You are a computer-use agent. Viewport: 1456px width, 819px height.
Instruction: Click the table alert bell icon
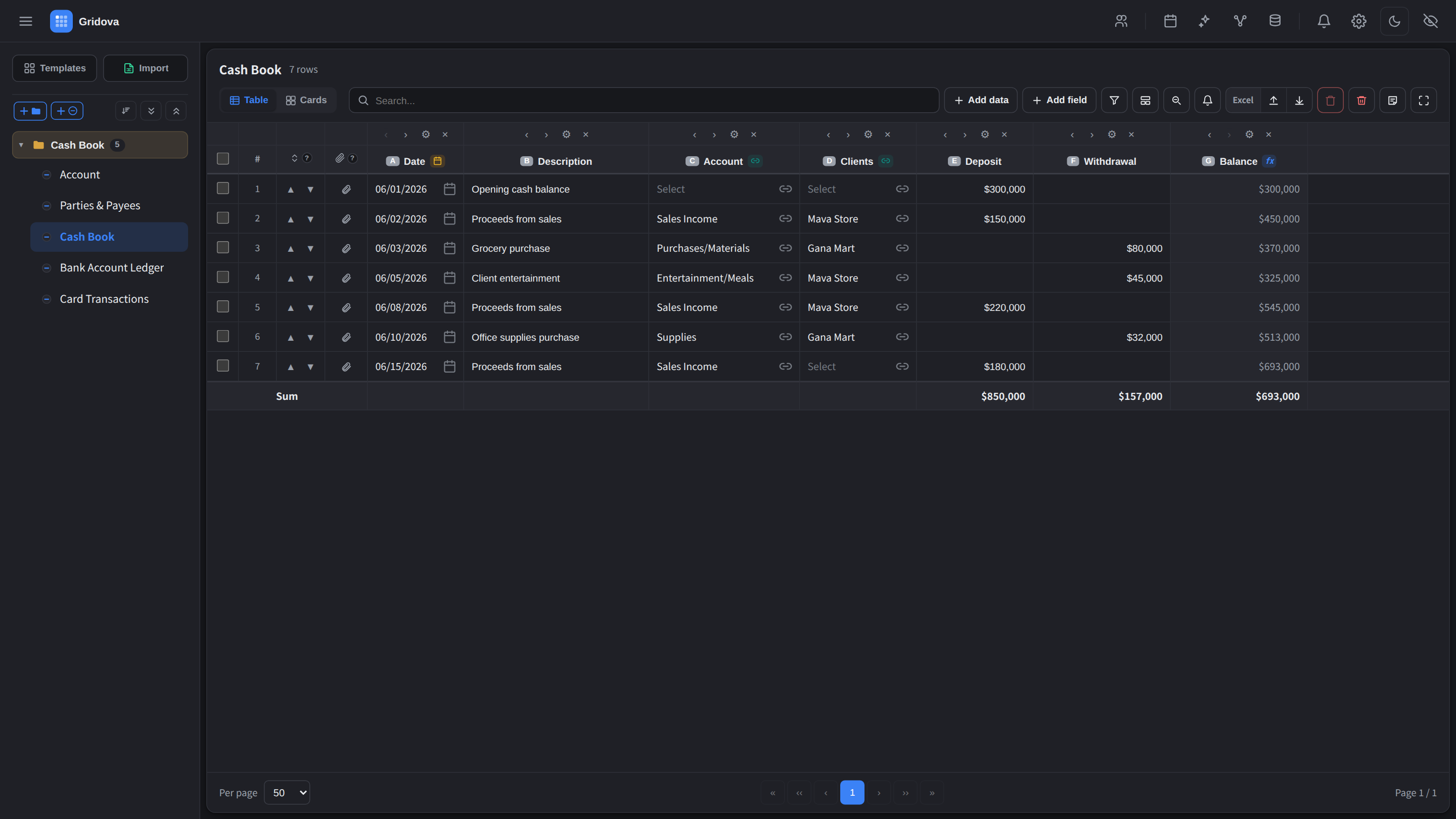point(1207,100)
